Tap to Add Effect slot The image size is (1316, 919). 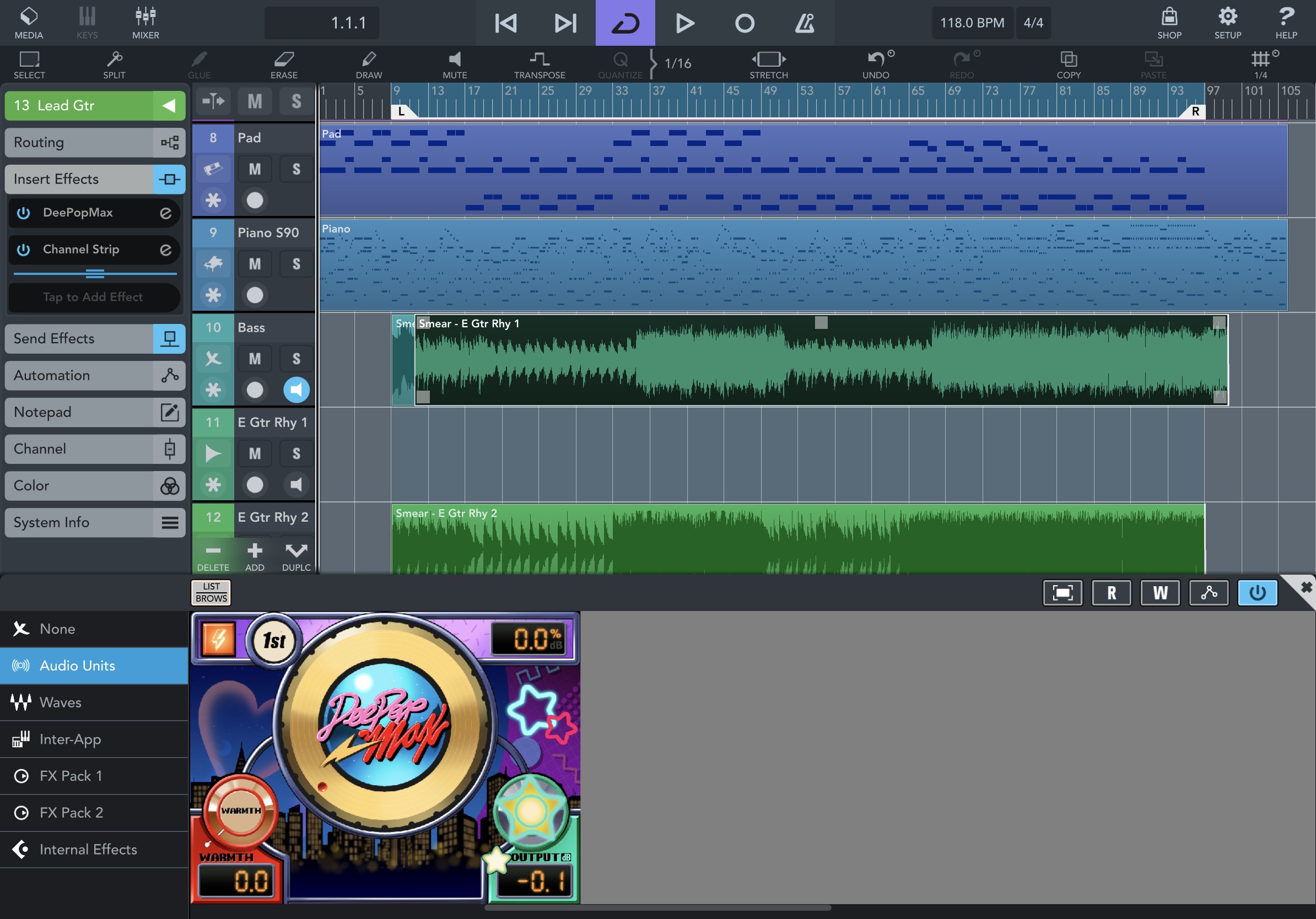pos(94,297)
